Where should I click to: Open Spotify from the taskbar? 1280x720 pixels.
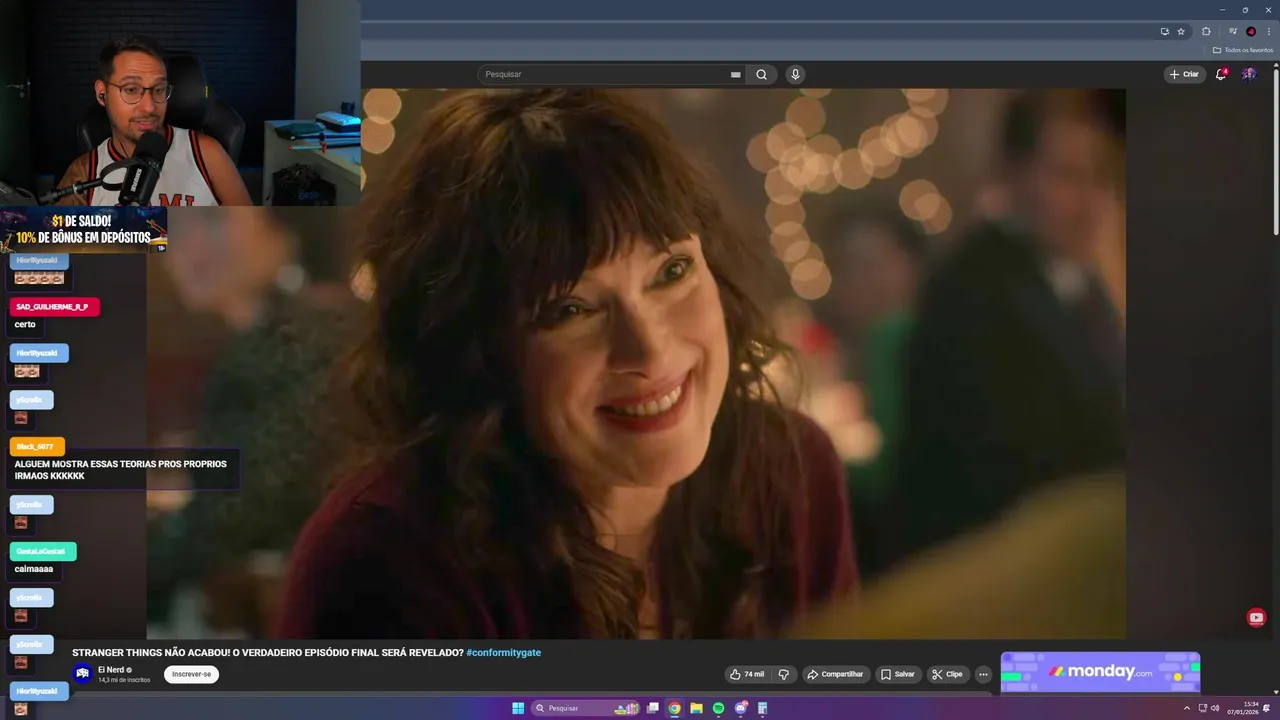coord(719,708)
